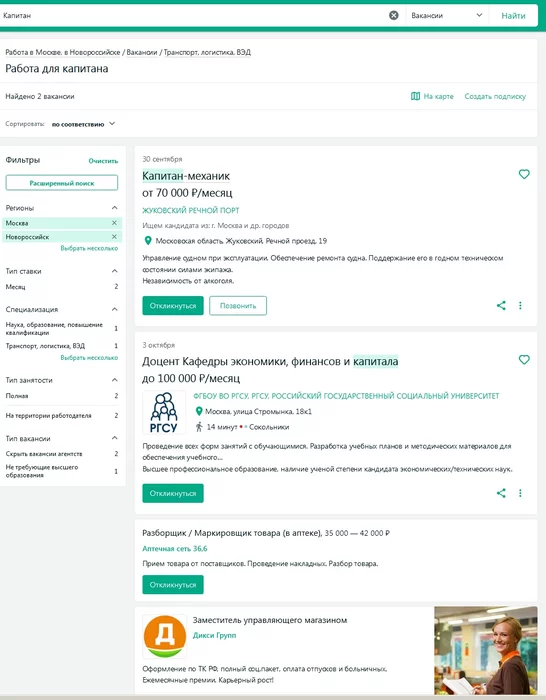Favorite the Капитан-механик vacancy with heart icon
546x700 pixels.
[524, 174]
